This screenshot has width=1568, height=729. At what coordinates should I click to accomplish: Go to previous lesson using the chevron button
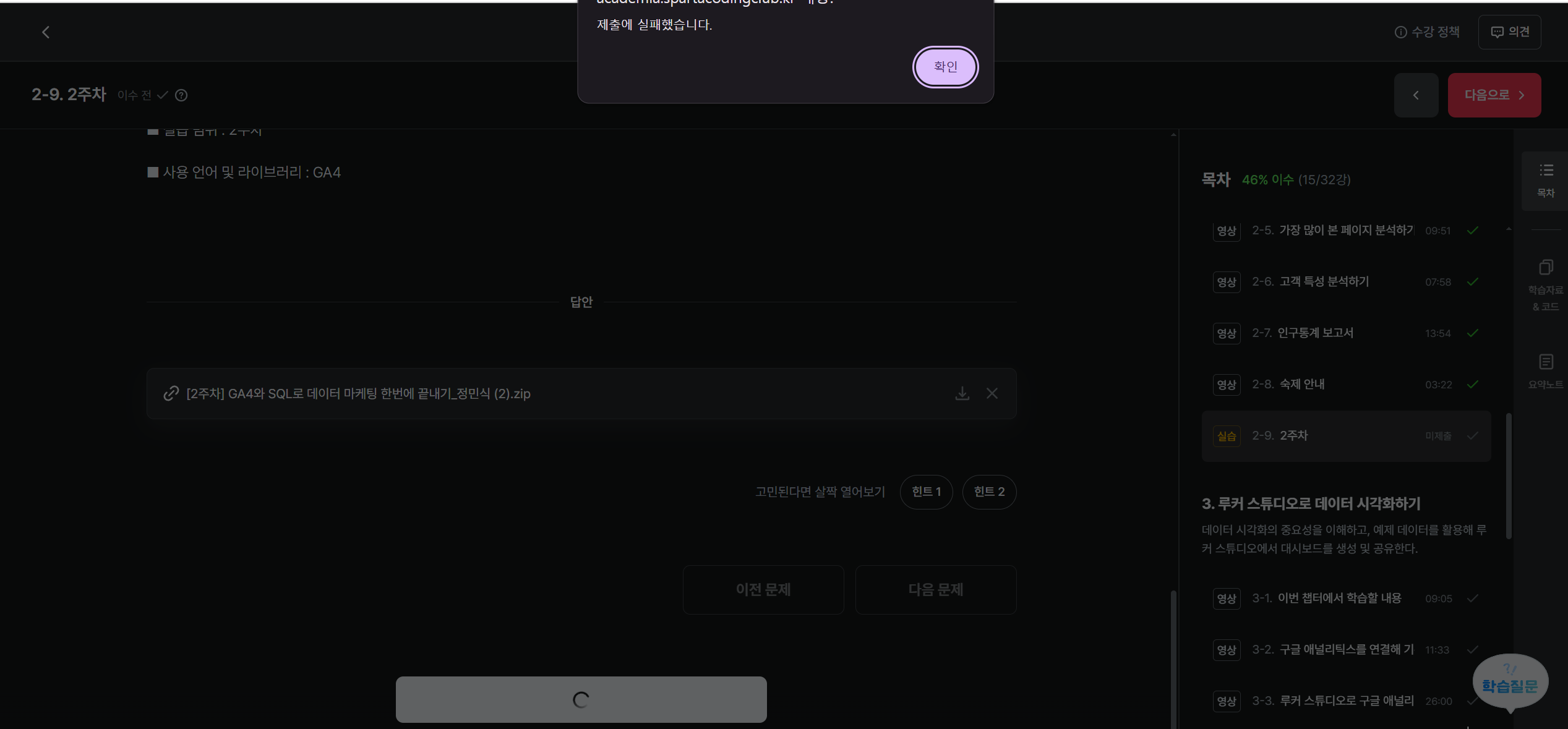(1416, 95)
